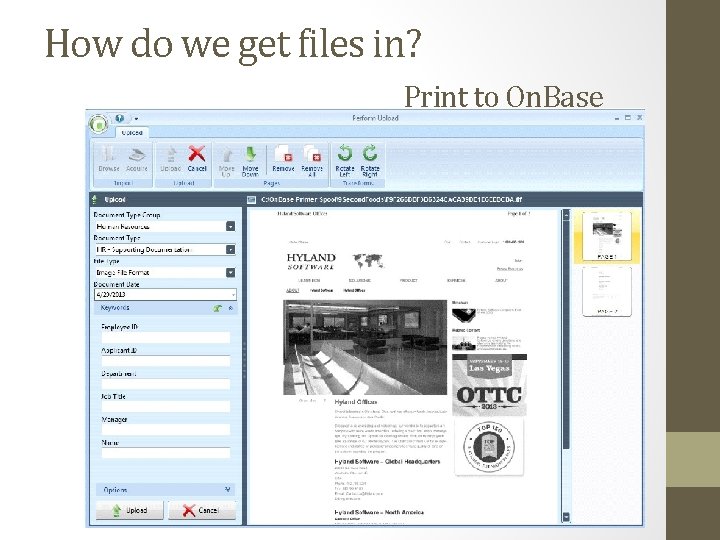This screenshot has height=540, width=720.
Task: Click the Remove All pages icon
Action: coord(312,161)
